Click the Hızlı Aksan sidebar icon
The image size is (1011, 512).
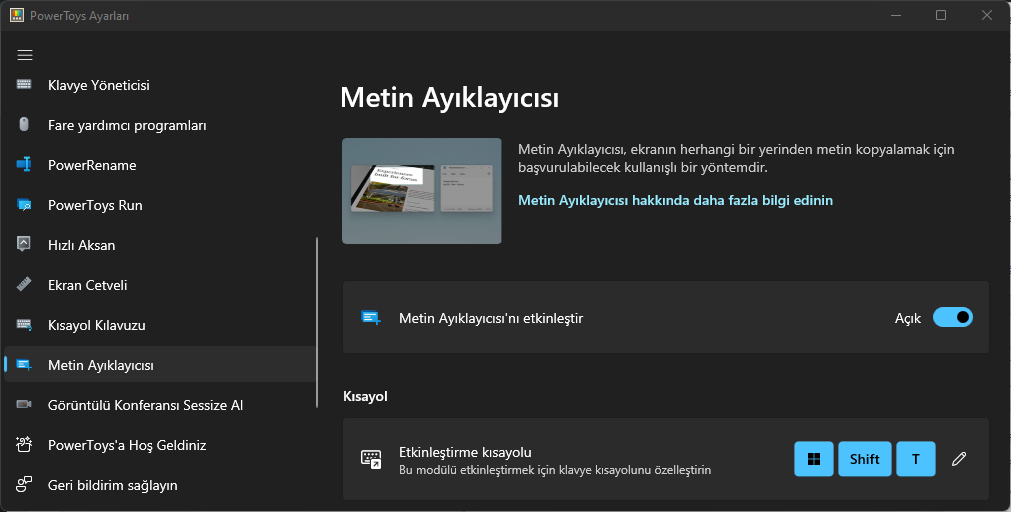[x=24, y=244]
